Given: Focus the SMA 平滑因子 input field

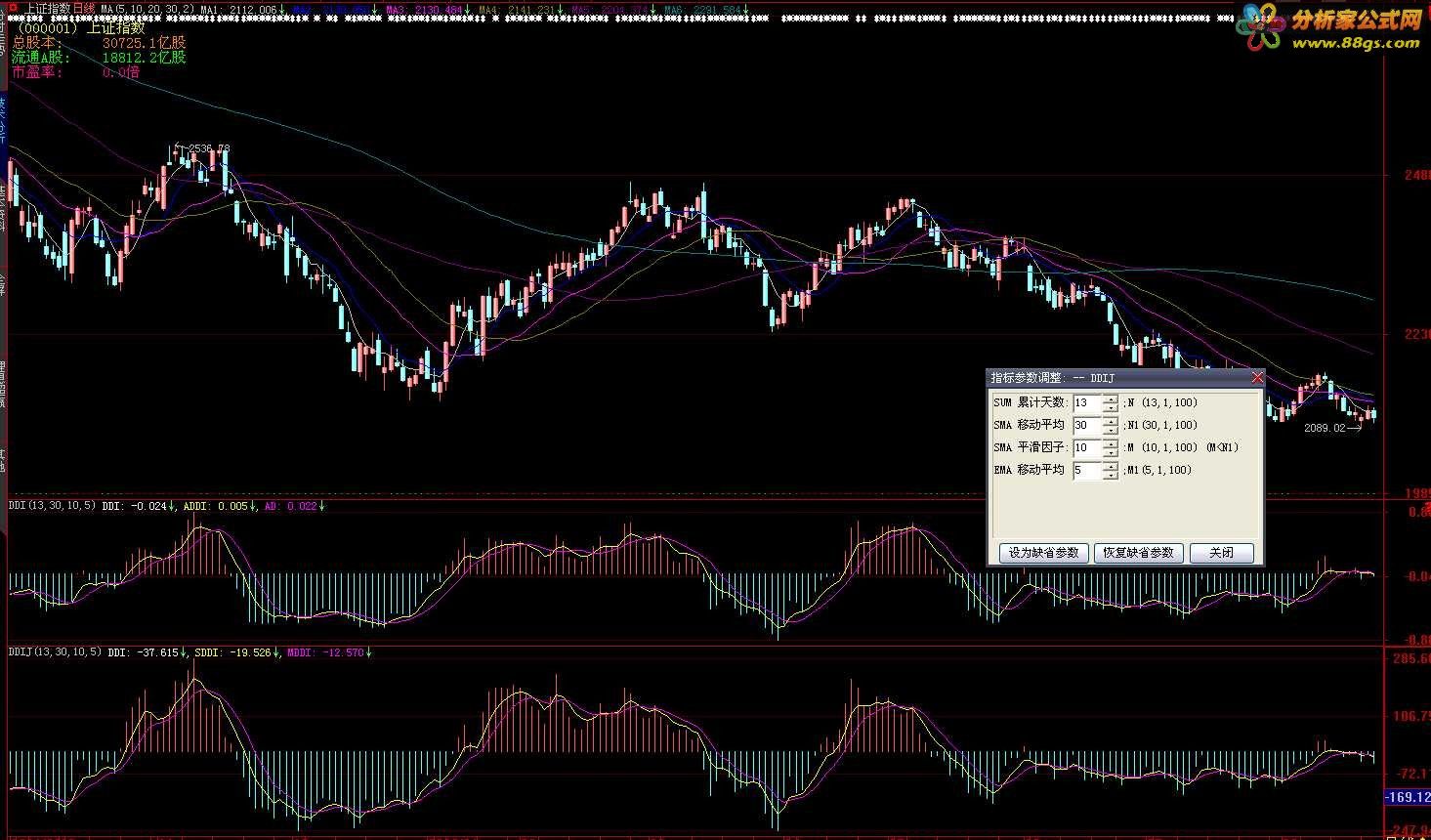Looking at the screenshot, I should 1087,447.
